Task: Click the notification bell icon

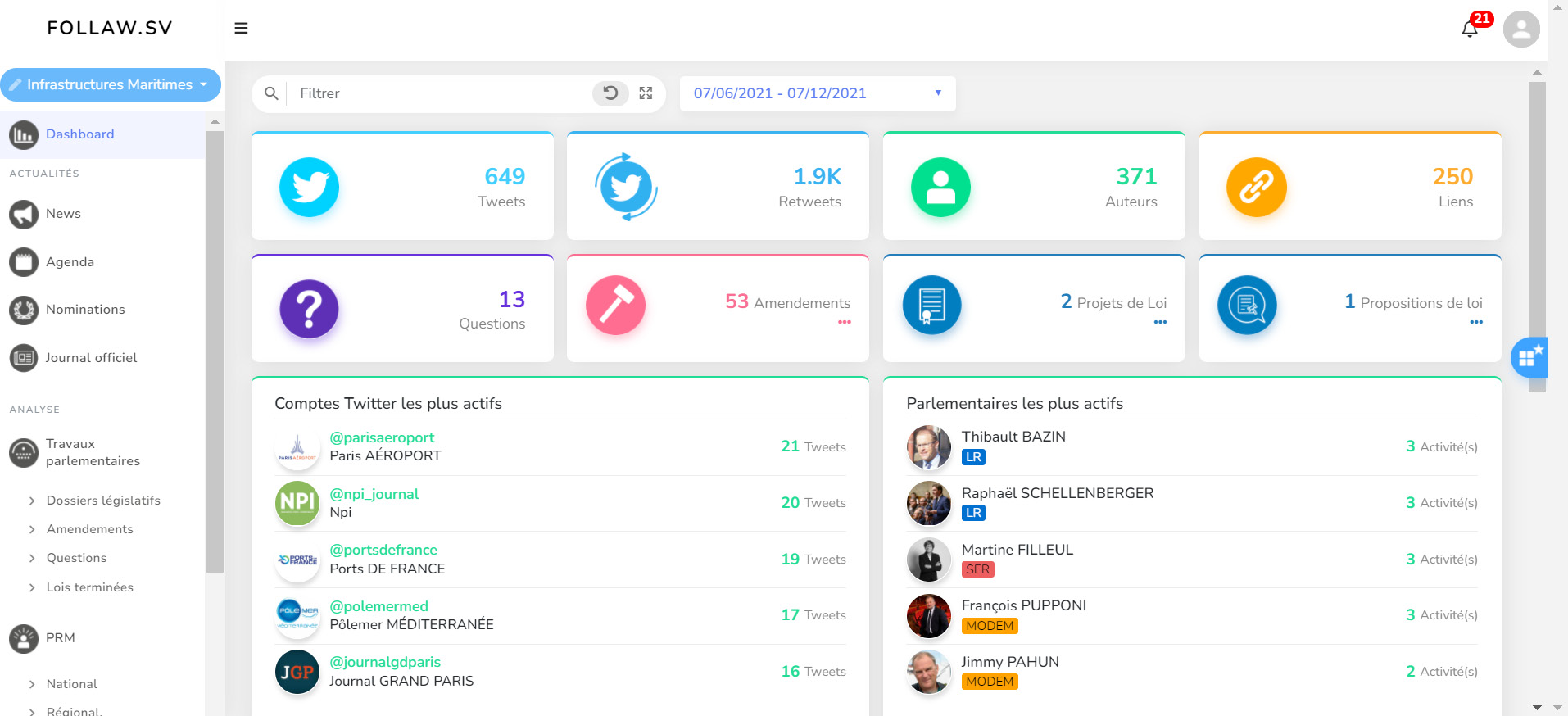Action: point(1470,29)
